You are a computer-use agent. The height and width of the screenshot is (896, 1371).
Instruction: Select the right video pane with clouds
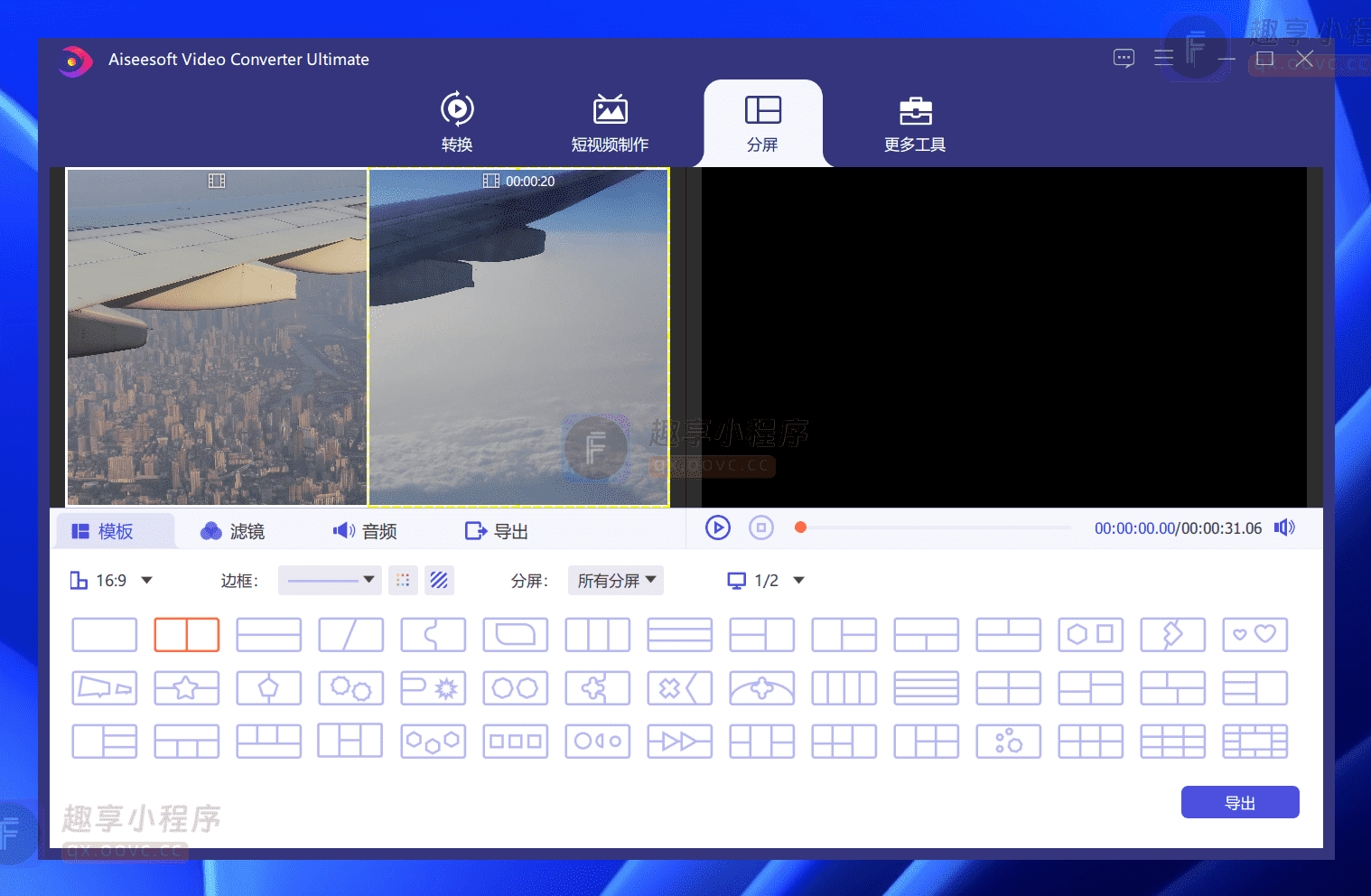[518, 337]
